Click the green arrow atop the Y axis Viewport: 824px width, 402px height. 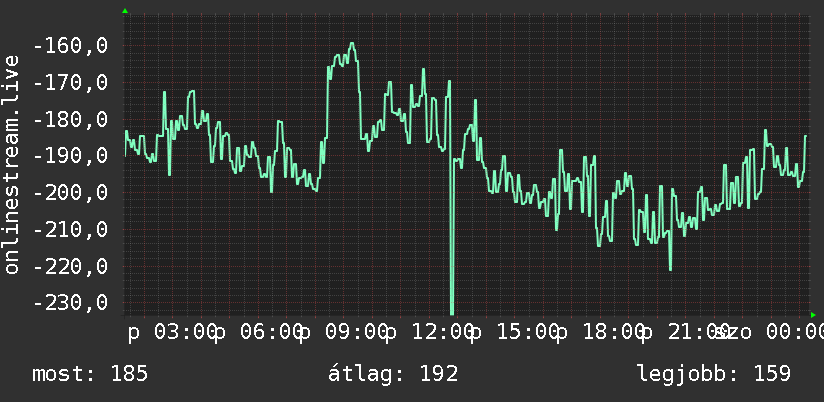click(x=125, y=11)
